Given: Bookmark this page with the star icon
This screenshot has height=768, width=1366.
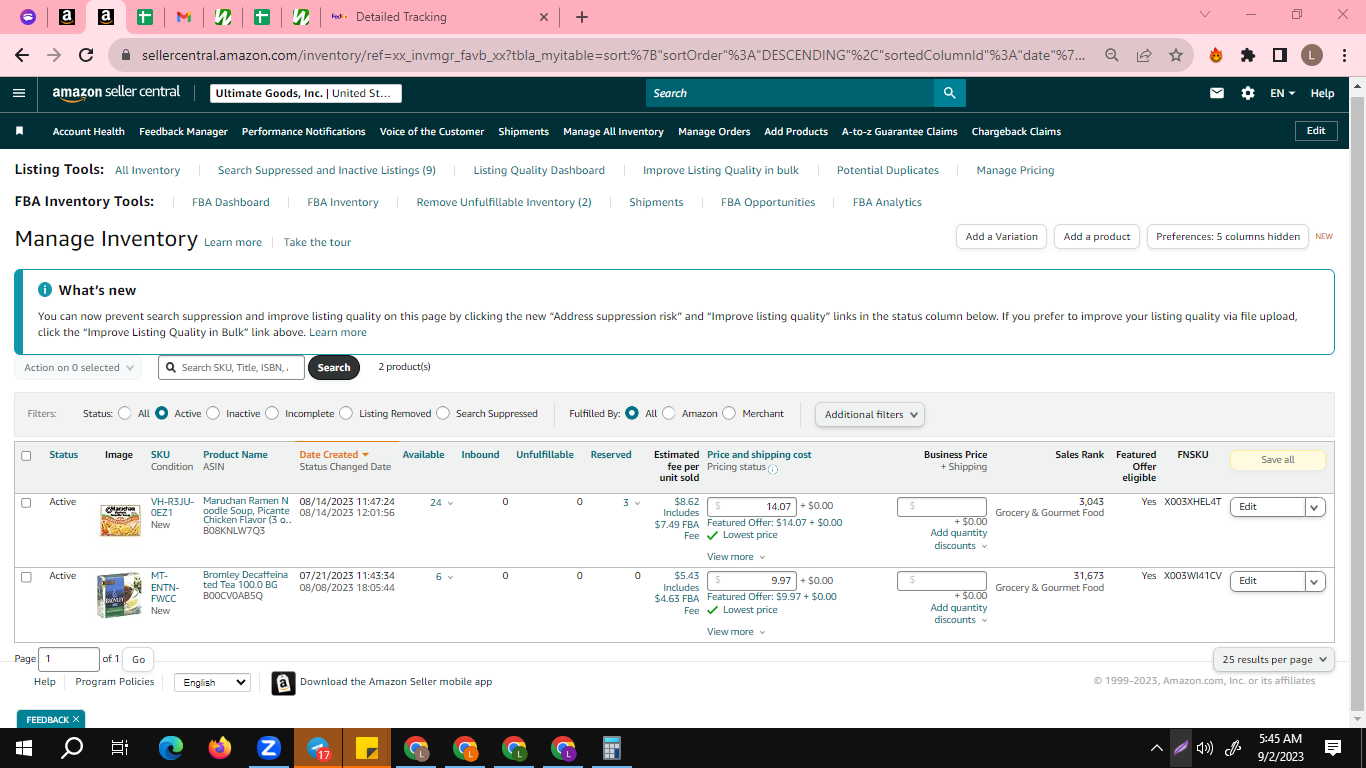Looking at the screenshot, I should (x=1176, y=56).
